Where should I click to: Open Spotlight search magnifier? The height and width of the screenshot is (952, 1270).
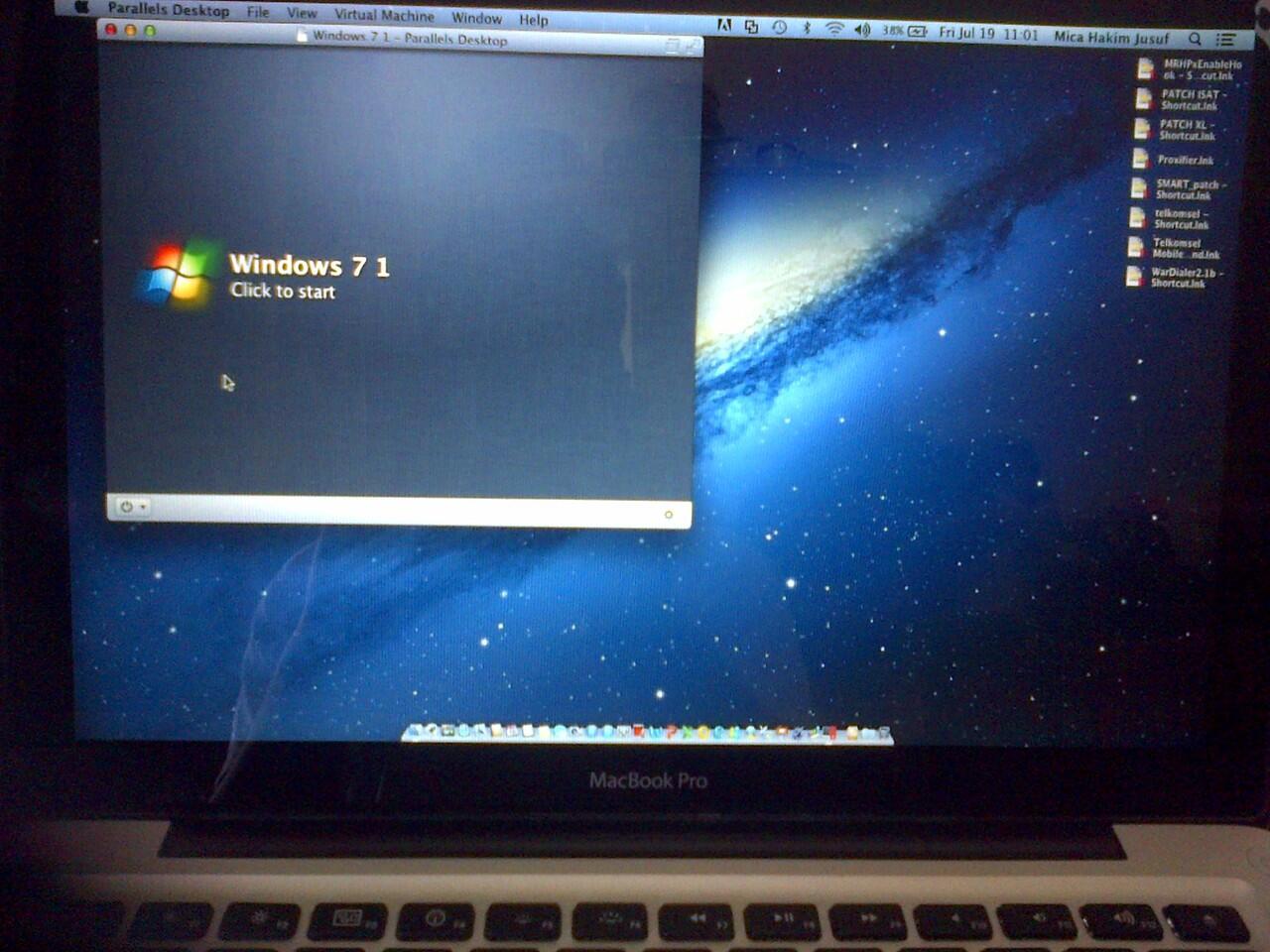click(x=1195, y=39)
